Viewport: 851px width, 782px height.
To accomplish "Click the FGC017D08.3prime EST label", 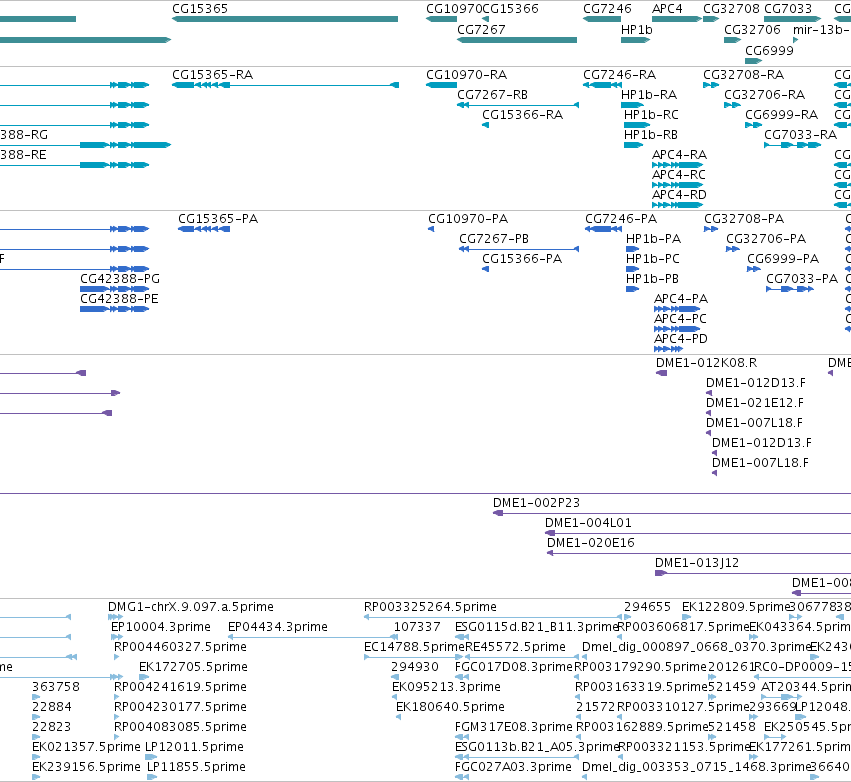I will (x=514, y=667).
